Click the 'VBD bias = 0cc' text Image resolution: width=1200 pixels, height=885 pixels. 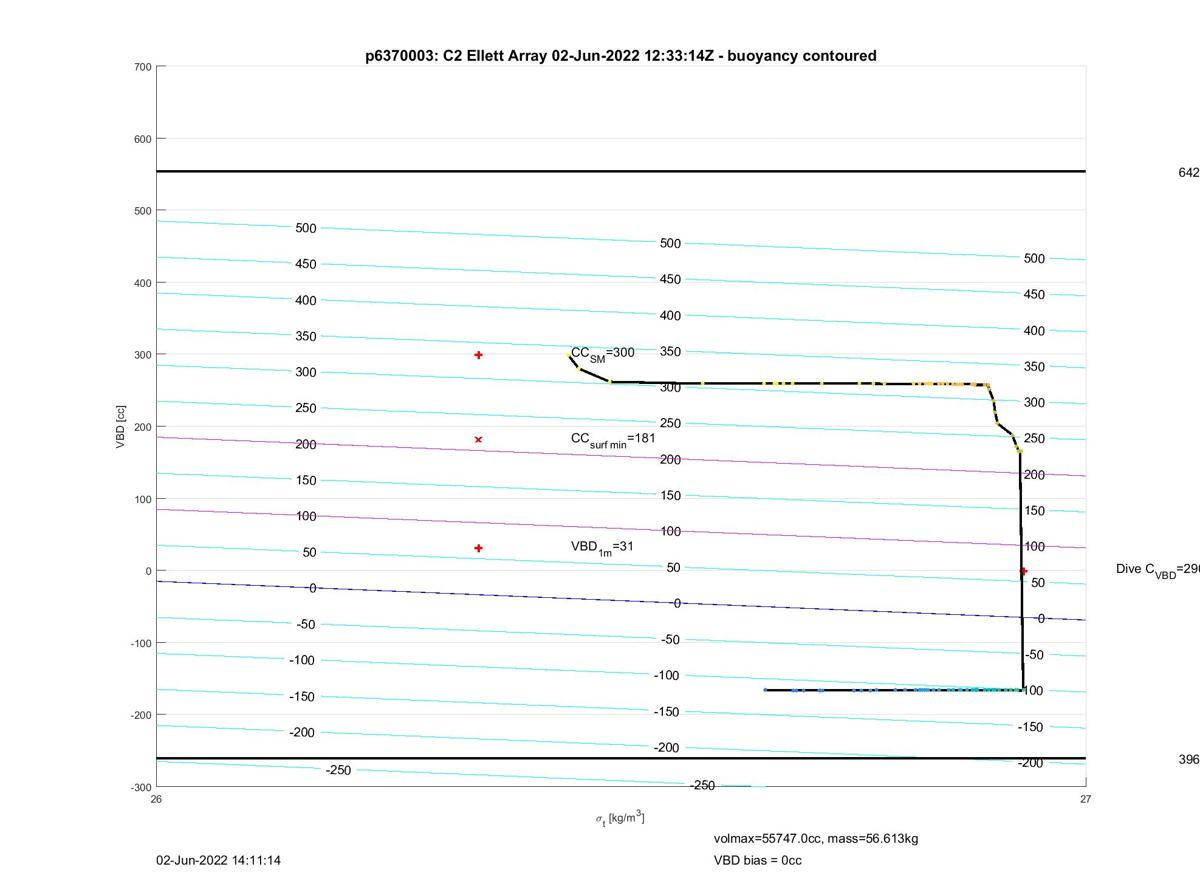(x=757, y=860)
